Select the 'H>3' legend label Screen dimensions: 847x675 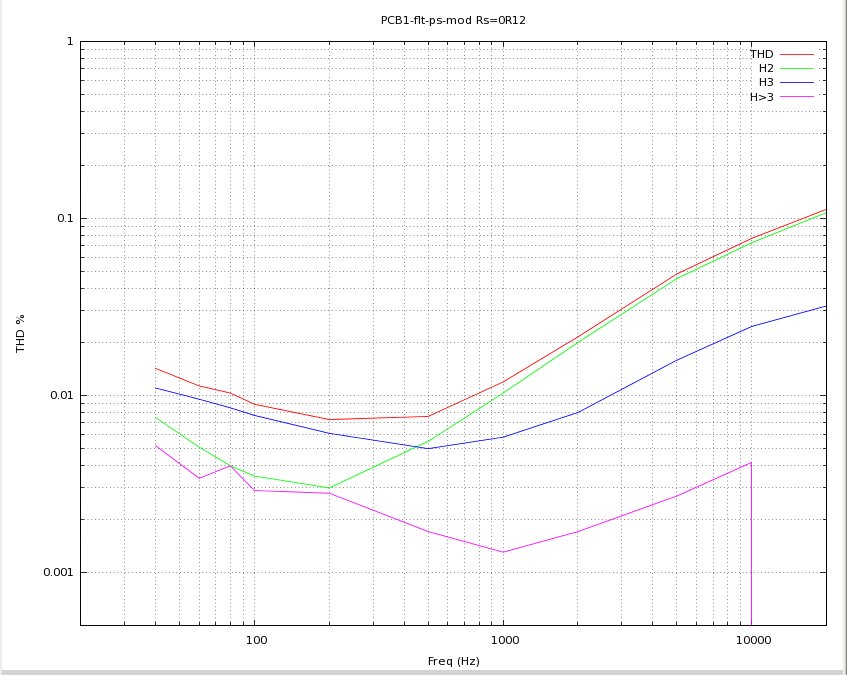pyautogui.click(x=762, y=97)
